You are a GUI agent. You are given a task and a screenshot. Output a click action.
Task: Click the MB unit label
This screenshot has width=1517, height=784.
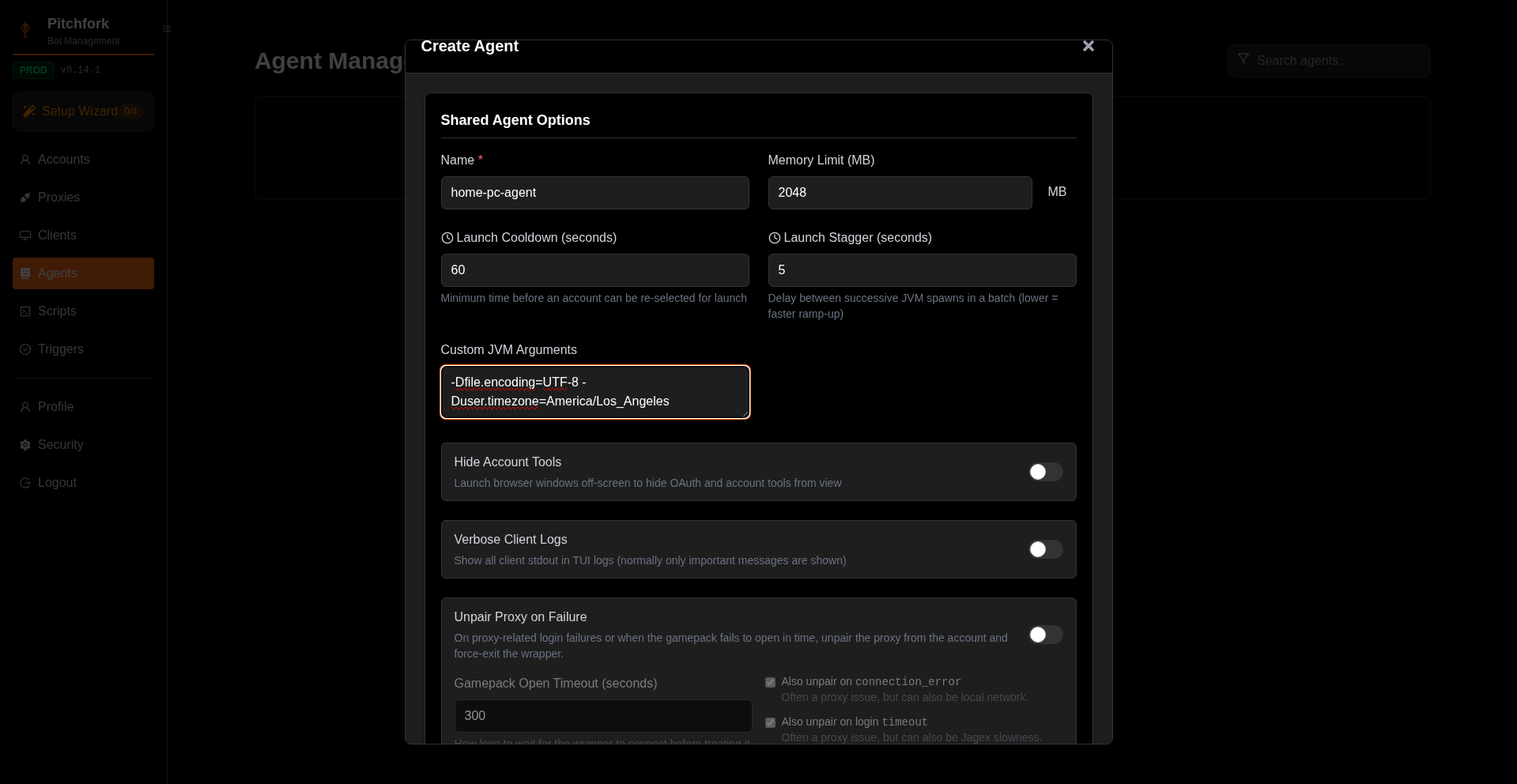click(1057, 192)
